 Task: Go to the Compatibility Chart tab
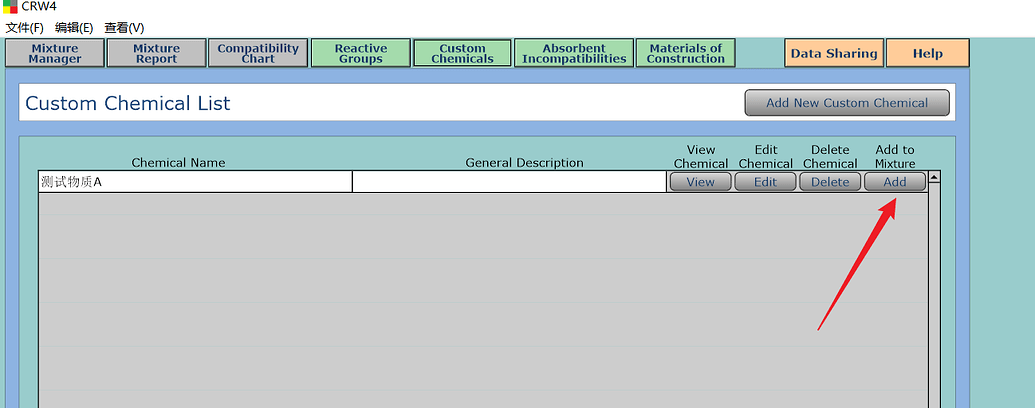pyautogui.click(x=258, y=54)
